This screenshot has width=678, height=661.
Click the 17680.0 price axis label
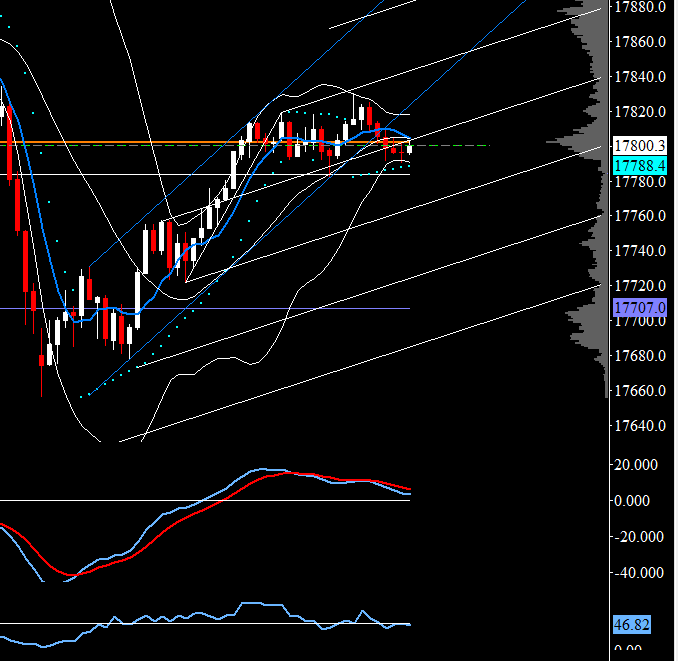640,356
